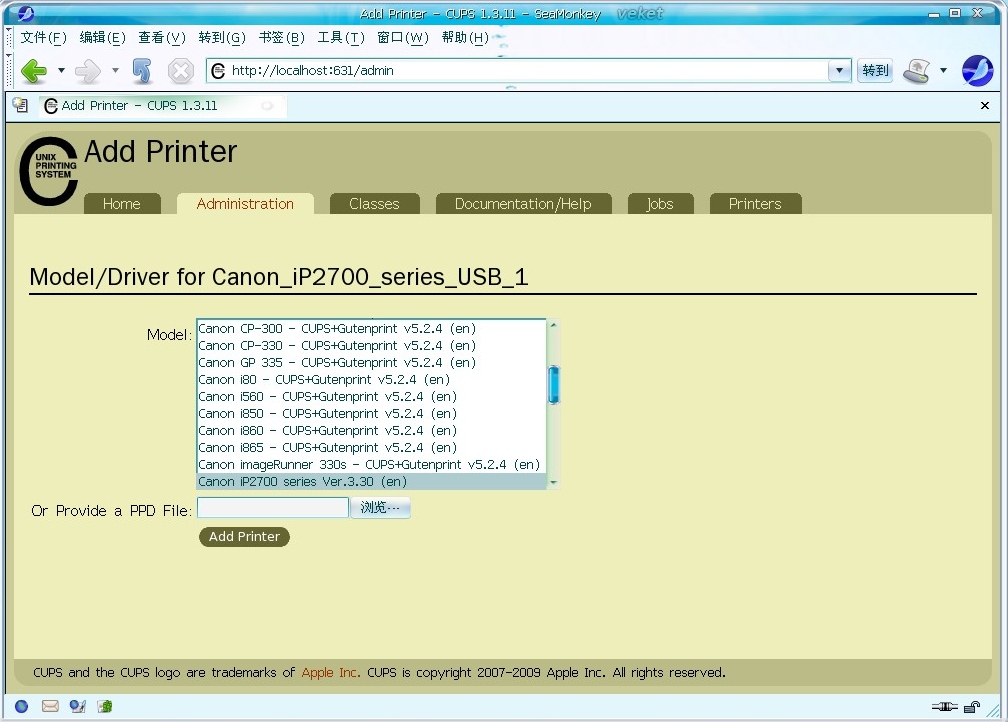Select Canon CP-330 model
The height and width of the screenshot is (722, 1008).
click(372, 345)
